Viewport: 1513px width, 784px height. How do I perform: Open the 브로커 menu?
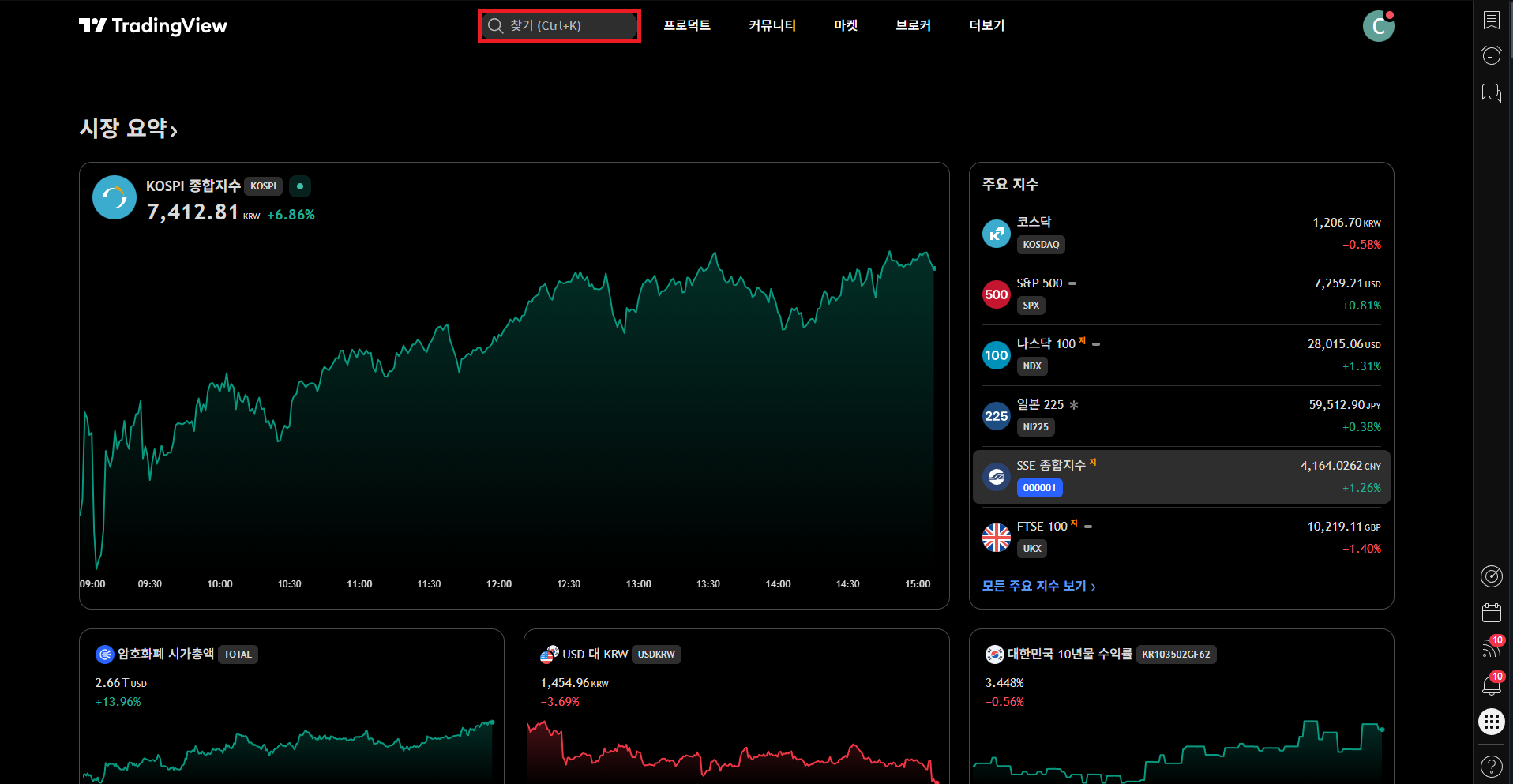click(914, 25)
